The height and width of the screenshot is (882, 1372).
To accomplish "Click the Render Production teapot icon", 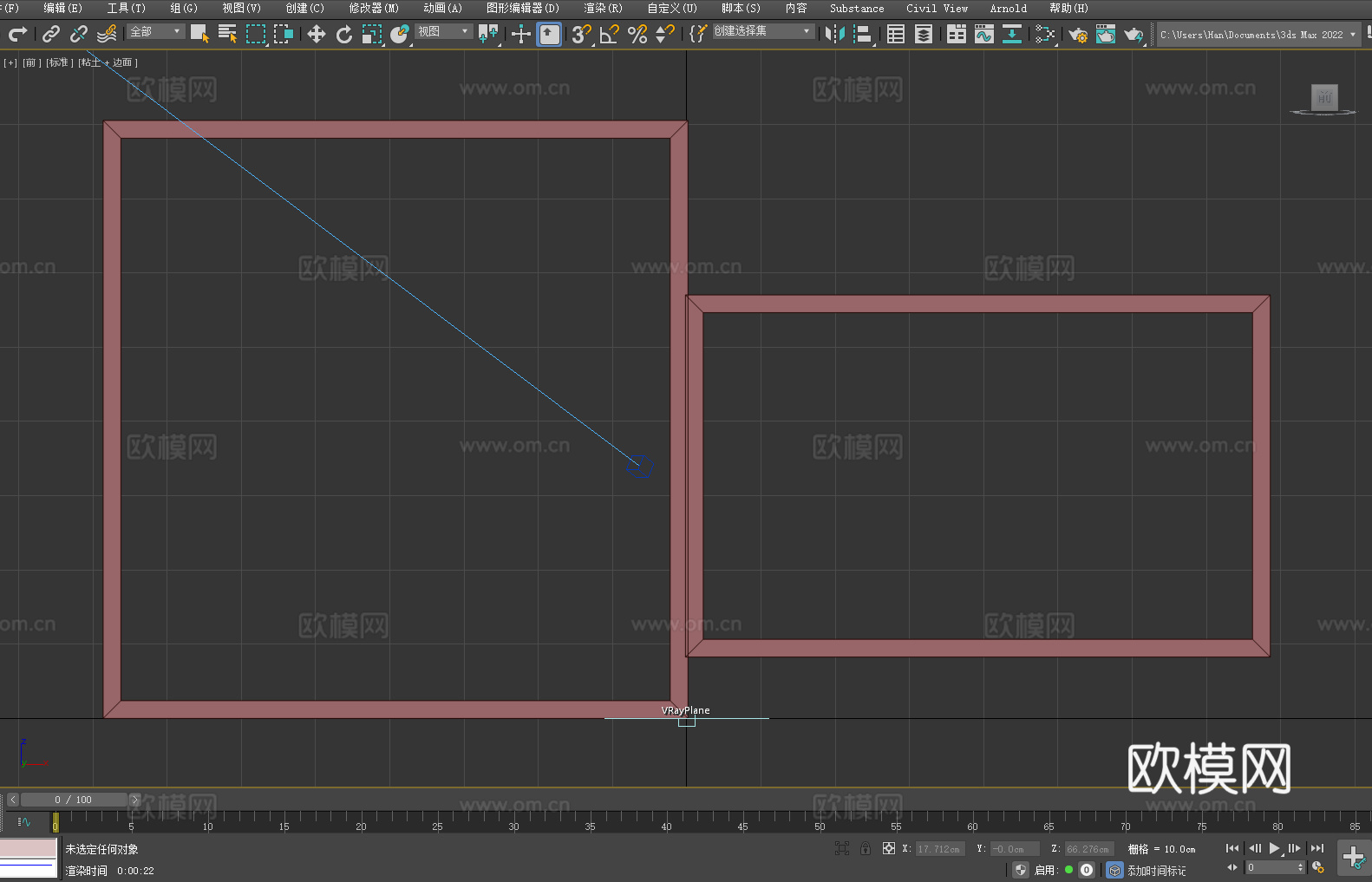I will click(x=1134, y=34).
